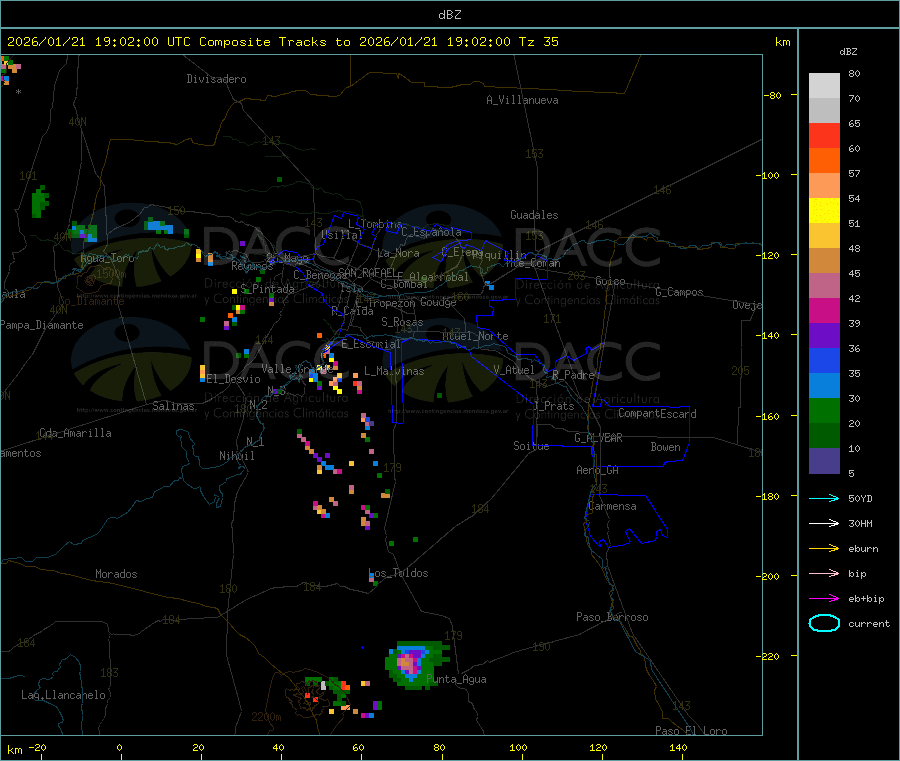The height and width of the screenshot is (761, 900).
Task: Click the -80 km tick on right axis
Action: (772, 95)
